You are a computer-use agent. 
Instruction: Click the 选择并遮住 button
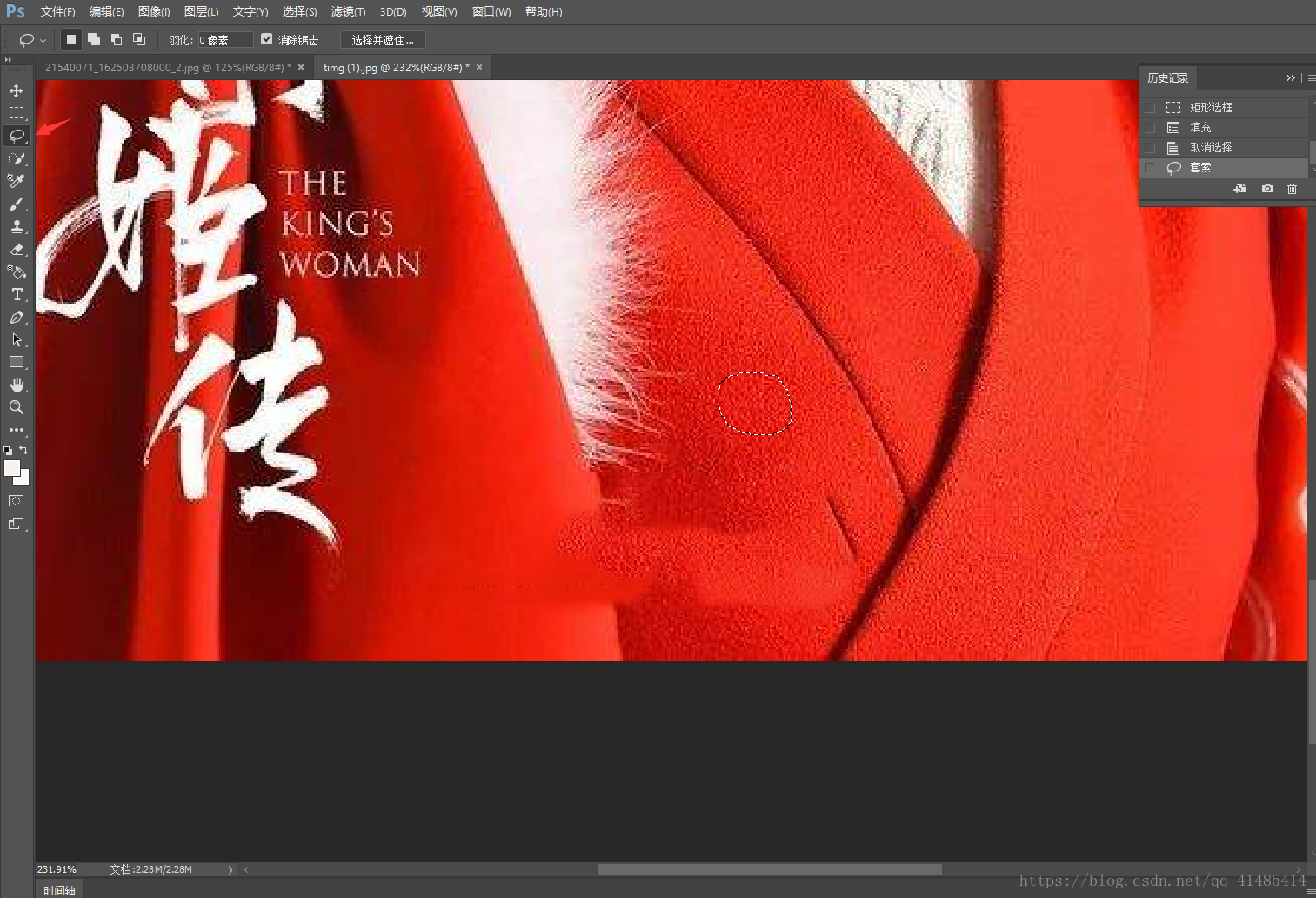(x=383, y=40)
